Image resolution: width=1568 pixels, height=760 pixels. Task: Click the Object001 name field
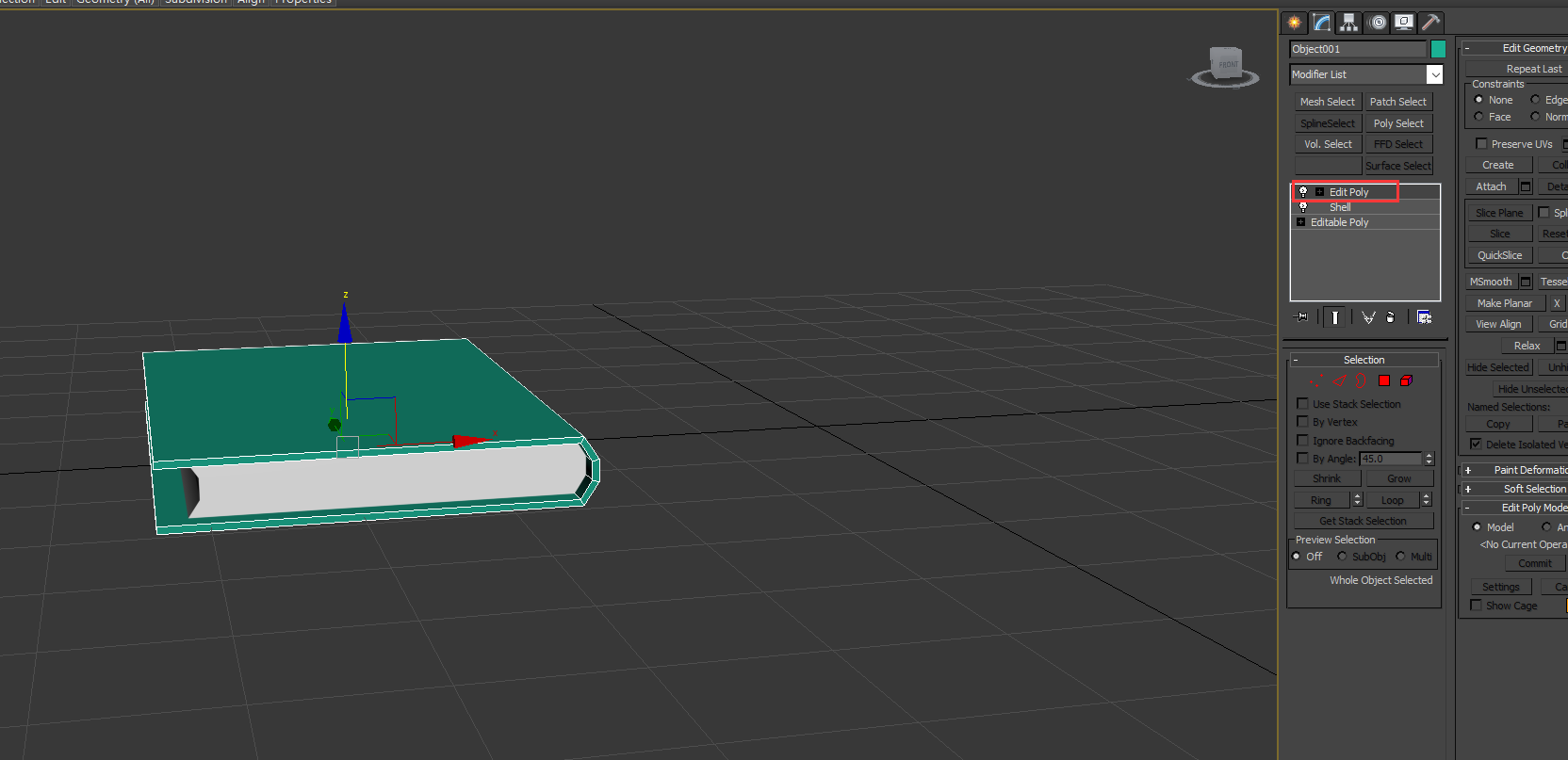[1358, 49]
